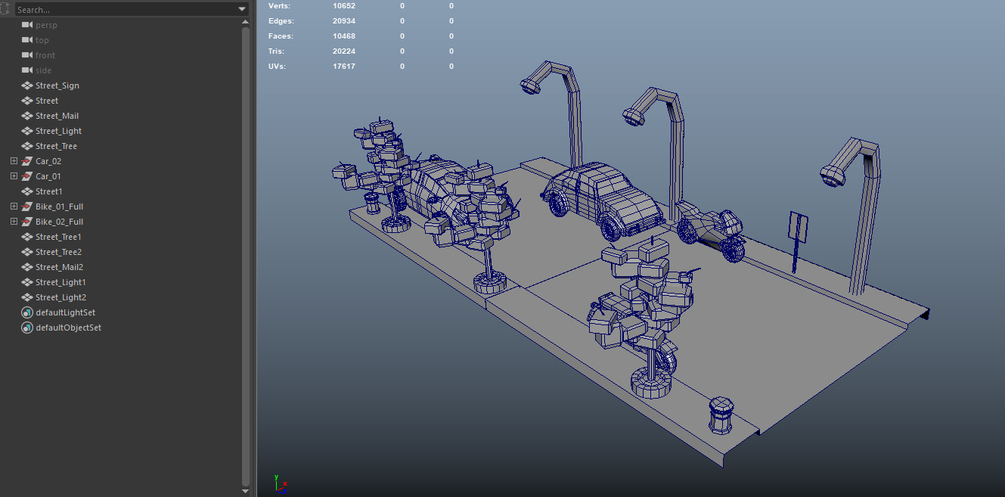Image resolution: width=1005 pixels, height=497 pixels.
Task: Select the Bike_02_Full label
Action: point(59,222)
